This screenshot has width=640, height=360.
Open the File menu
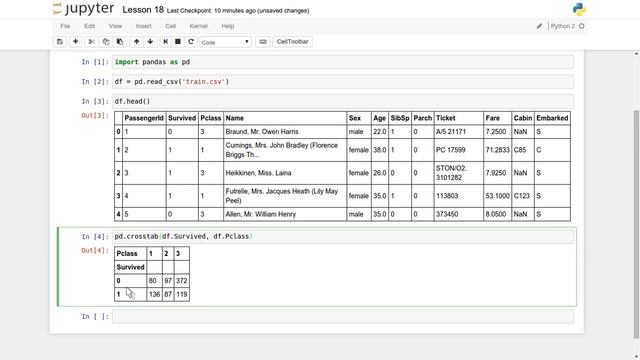pyautogui.click(x=65, y=26)
